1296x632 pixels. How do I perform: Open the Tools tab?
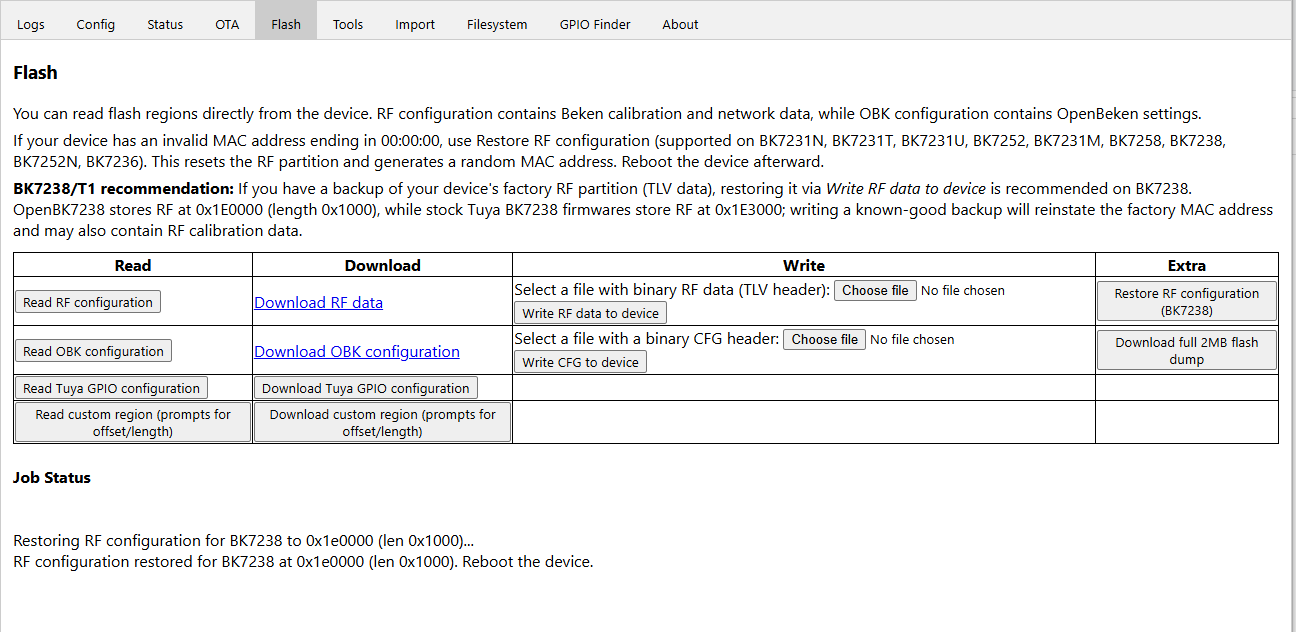click(x=348, y=24)
